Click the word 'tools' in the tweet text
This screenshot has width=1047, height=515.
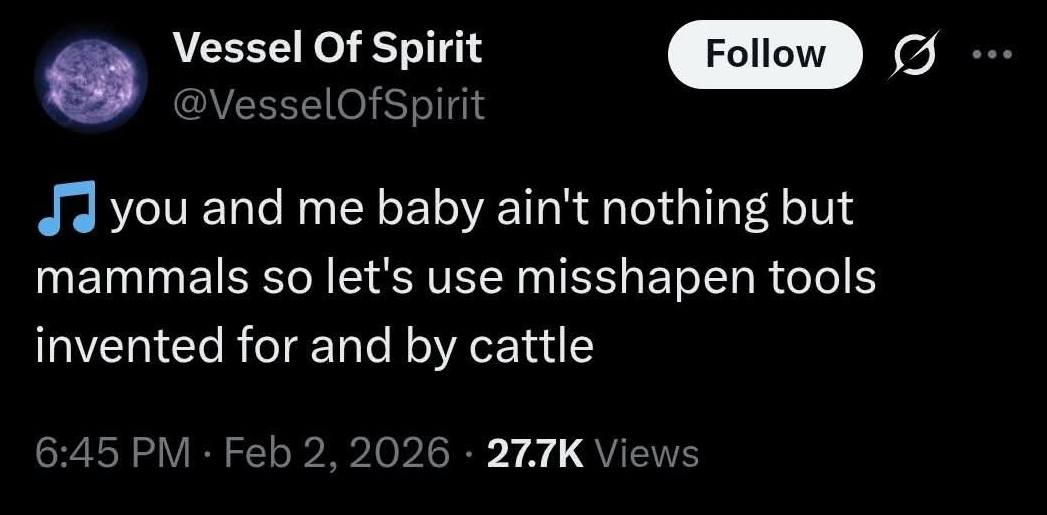pyautogui.click(x=825, y=278)
